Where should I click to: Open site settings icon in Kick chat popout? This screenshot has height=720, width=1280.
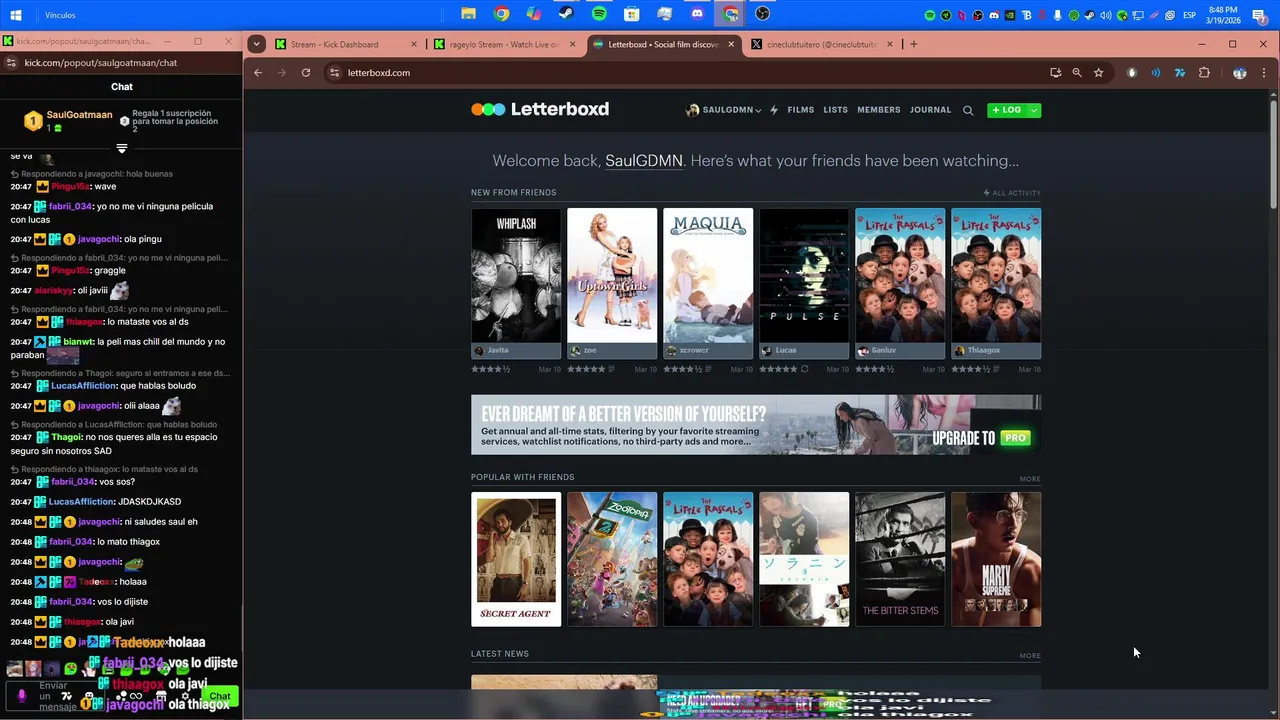pyautogui.click(x=11, y=63)
